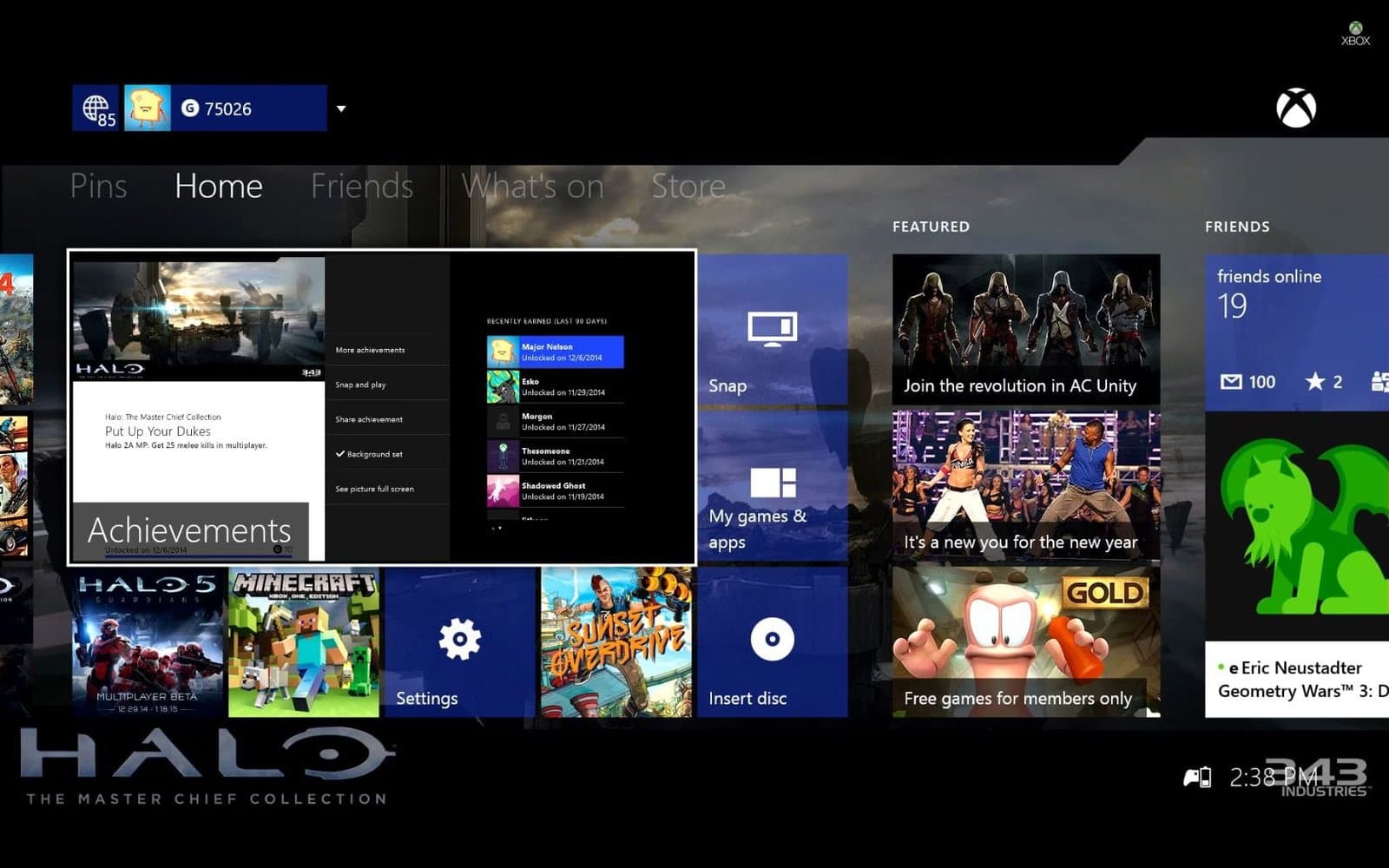Launch the Sunset Overdrive tile
The image size is (1389, 868).
[x=616, y=641]
